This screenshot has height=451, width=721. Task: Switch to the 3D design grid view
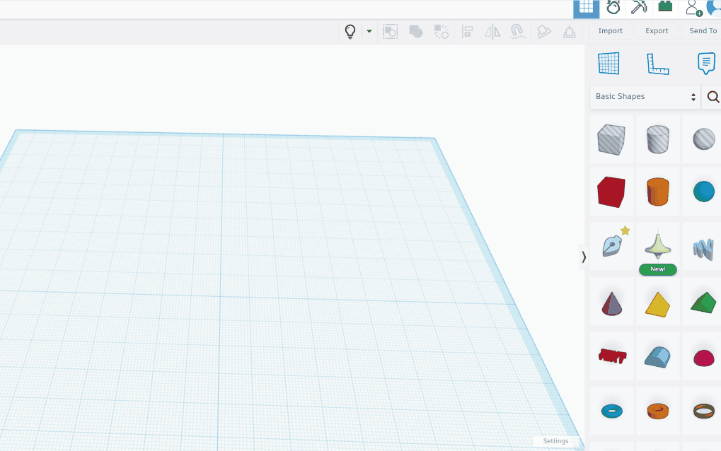tap(586, 8)
